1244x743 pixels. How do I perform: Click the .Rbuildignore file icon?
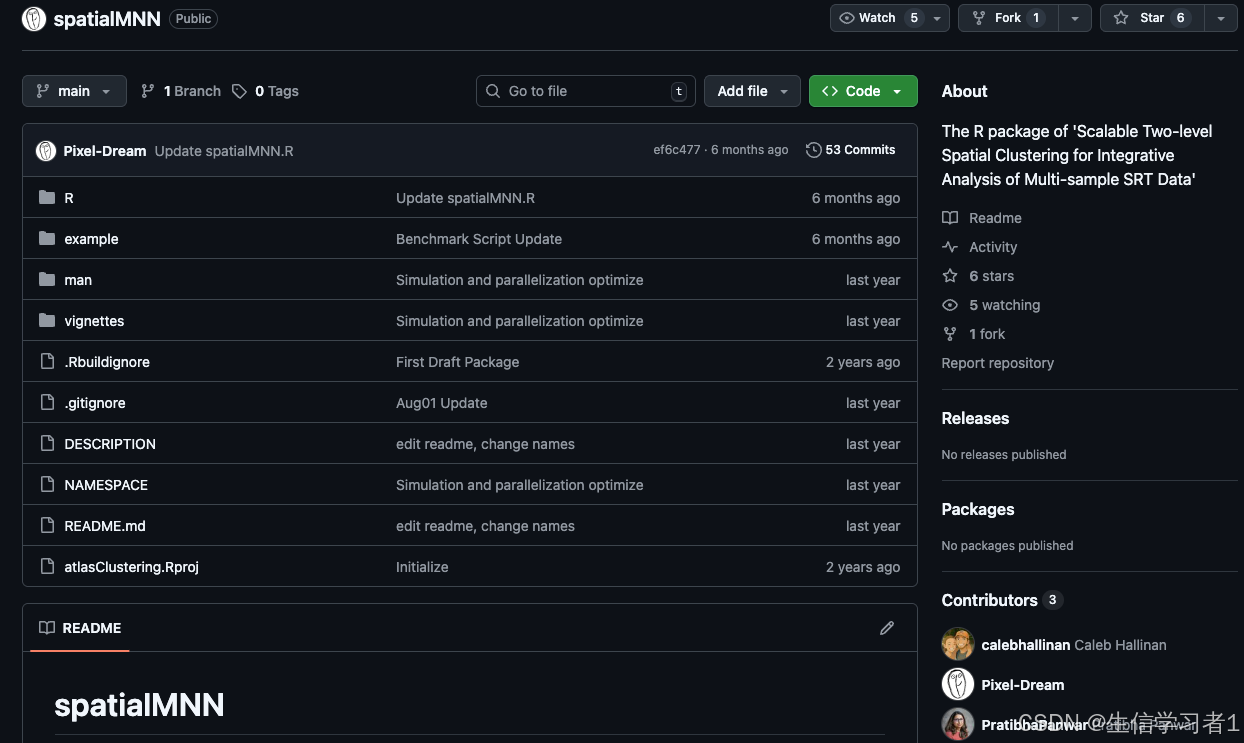(47, 361)
